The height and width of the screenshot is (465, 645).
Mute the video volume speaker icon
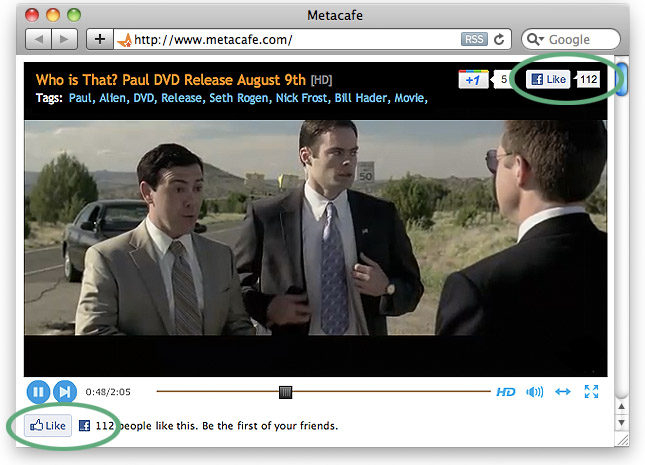[534, 392]
